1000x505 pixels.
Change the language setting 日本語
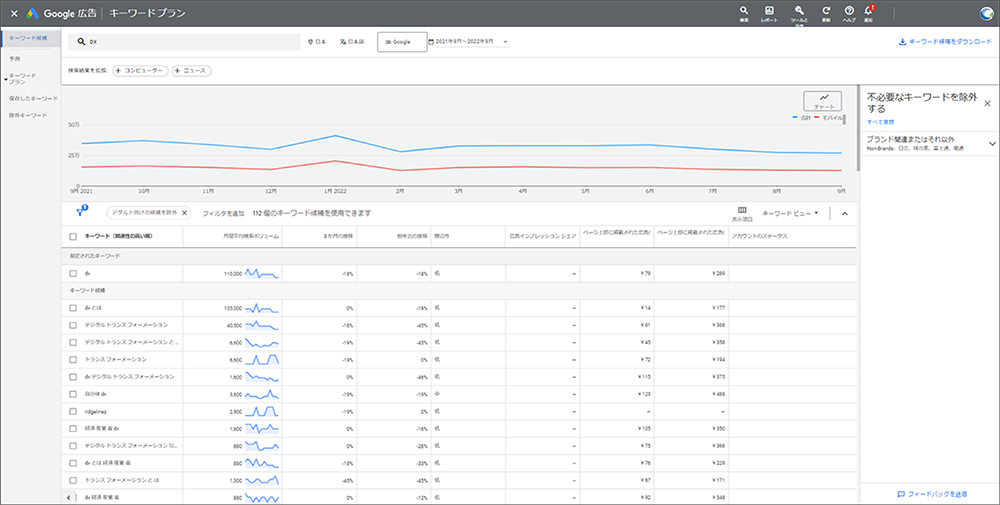point(352,42)
